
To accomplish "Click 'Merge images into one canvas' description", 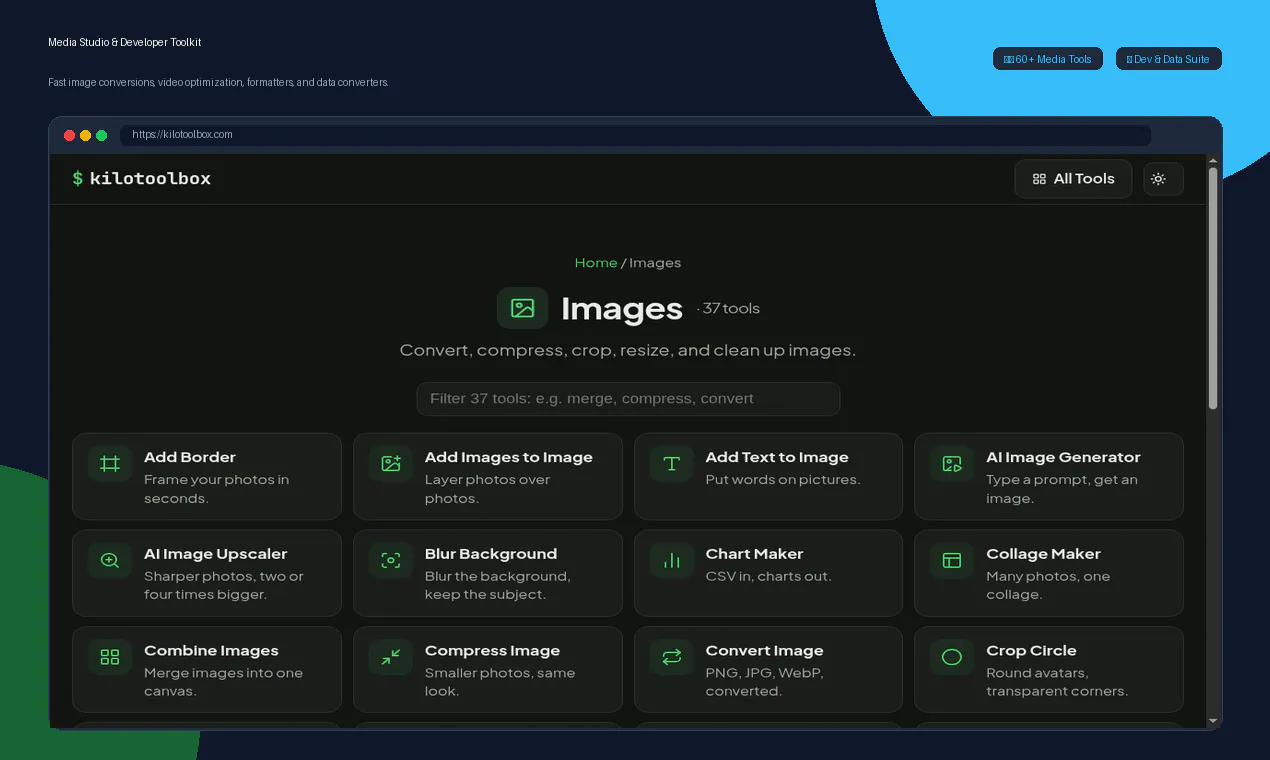I will tap(224, 682).
